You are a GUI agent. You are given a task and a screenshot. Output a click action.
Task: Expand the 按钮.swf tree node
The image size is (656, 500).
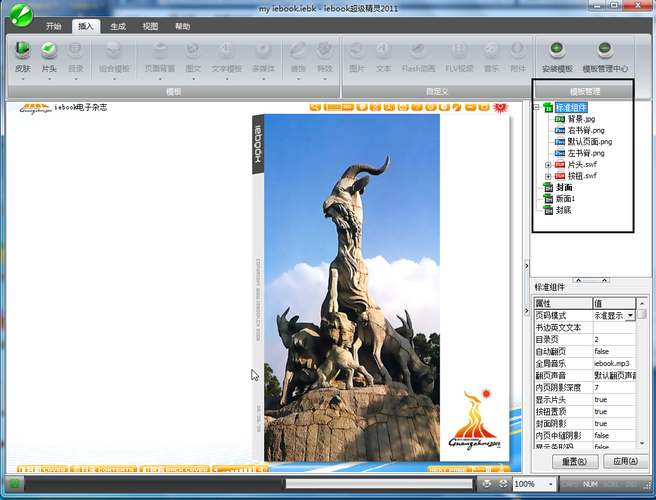(x=547, y=176)
